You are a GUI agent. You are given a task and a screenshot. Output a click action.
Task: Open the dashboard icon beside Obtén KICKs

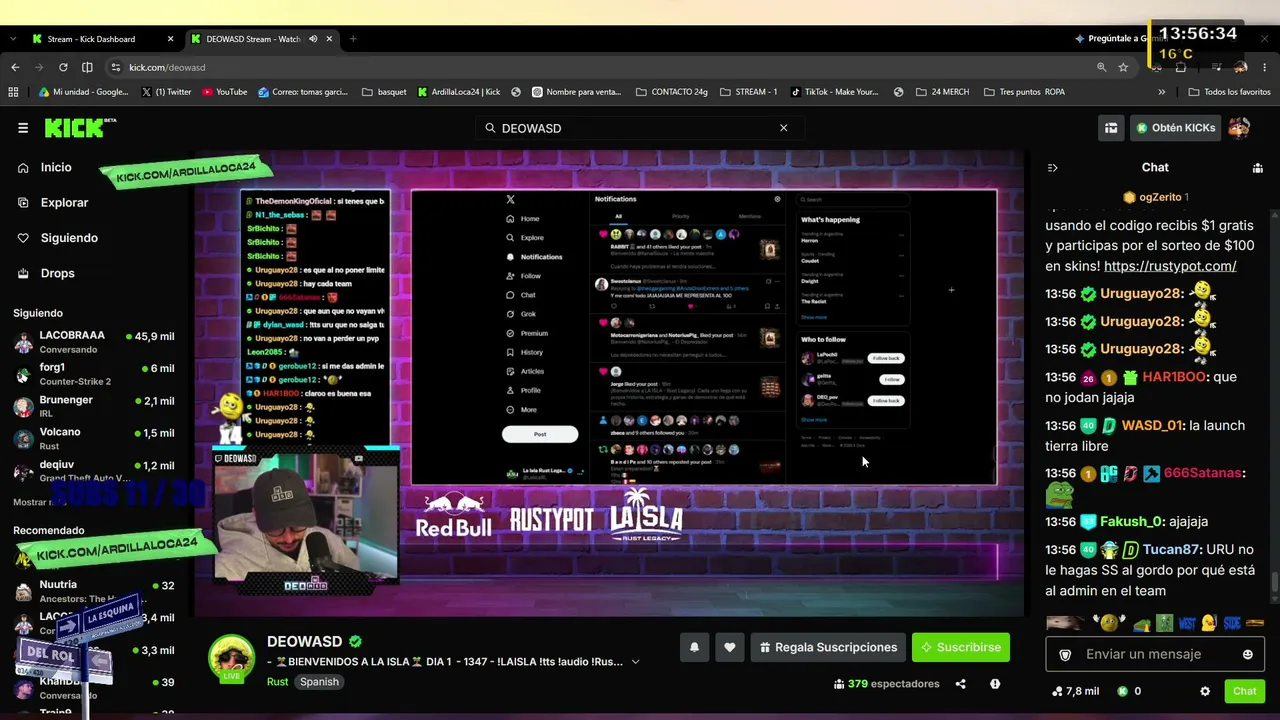click(1110, 128)
